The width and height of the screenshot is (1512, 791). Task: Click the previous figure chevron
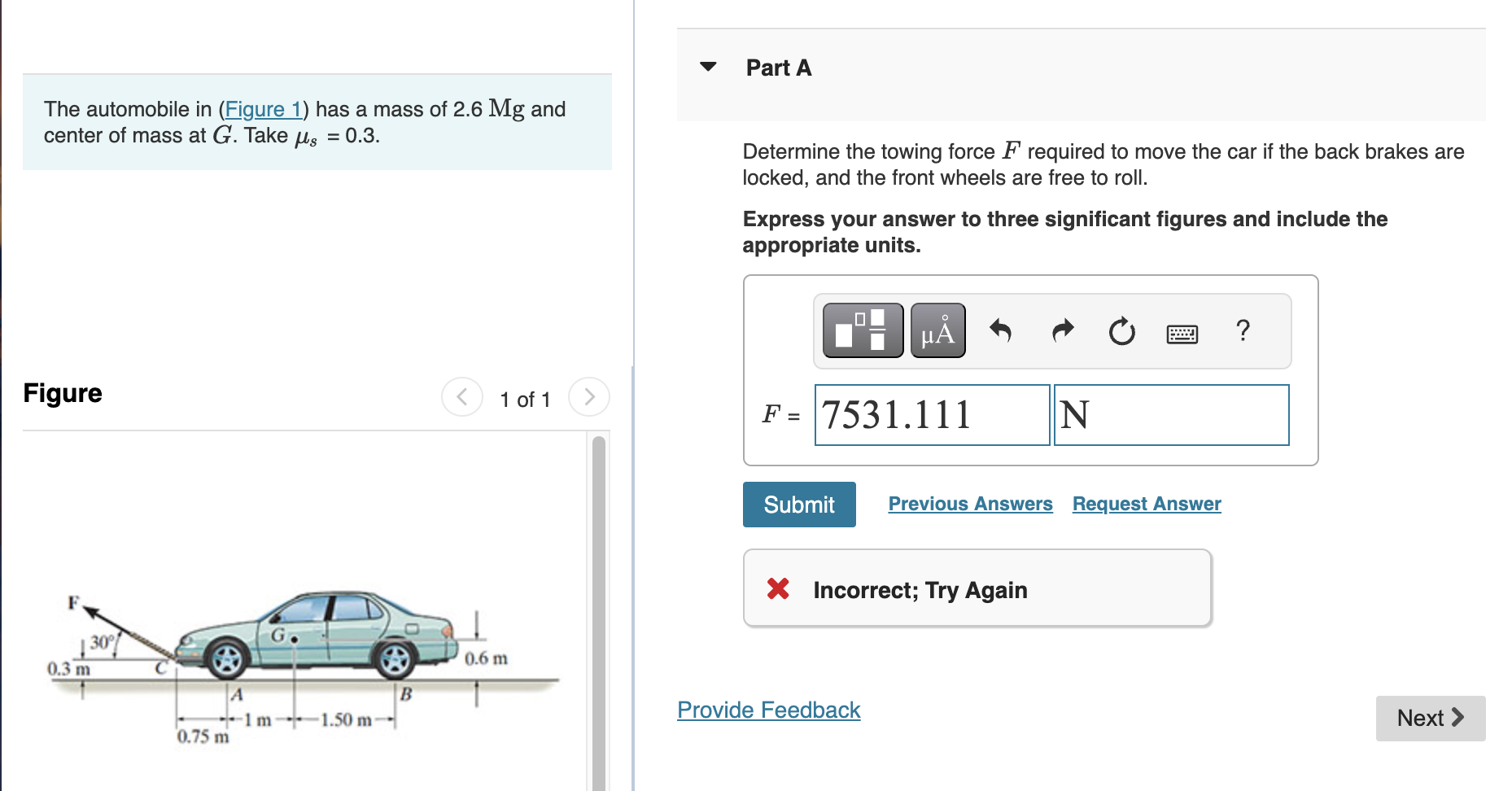point(461,397)
